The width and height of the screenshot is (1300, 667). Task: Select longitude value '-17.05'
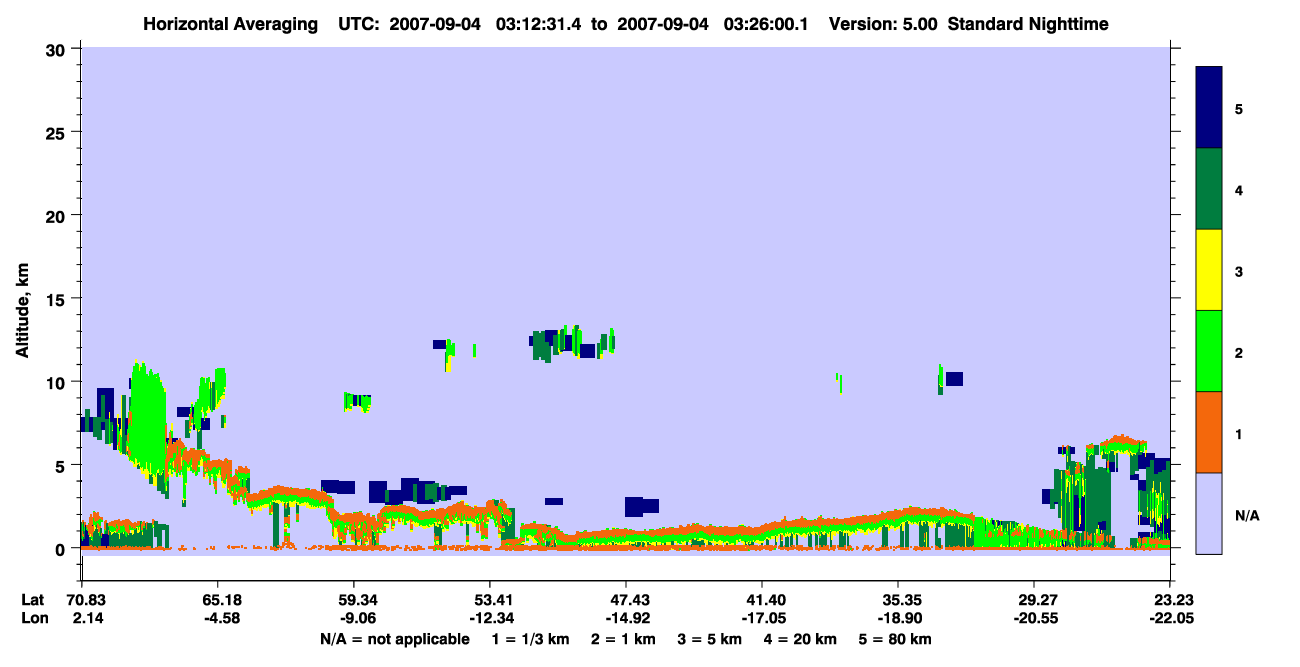(x=766, y=618)
